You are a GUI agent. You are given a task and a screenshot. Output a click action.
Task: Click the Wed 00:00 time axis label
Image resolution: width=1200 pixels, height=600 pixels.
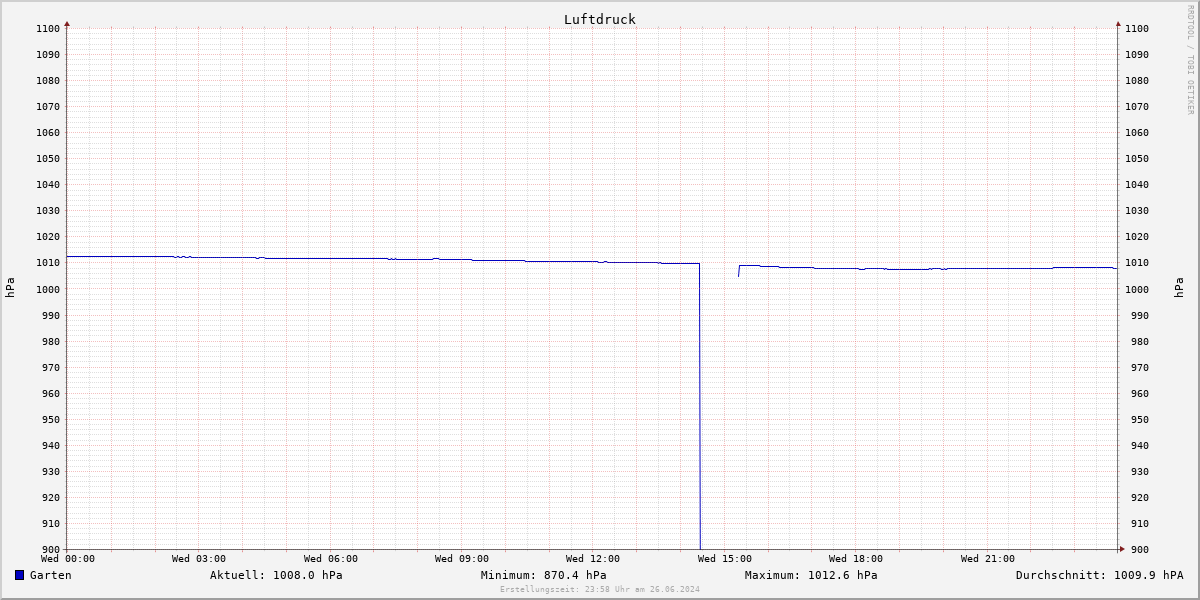point(68,559)
